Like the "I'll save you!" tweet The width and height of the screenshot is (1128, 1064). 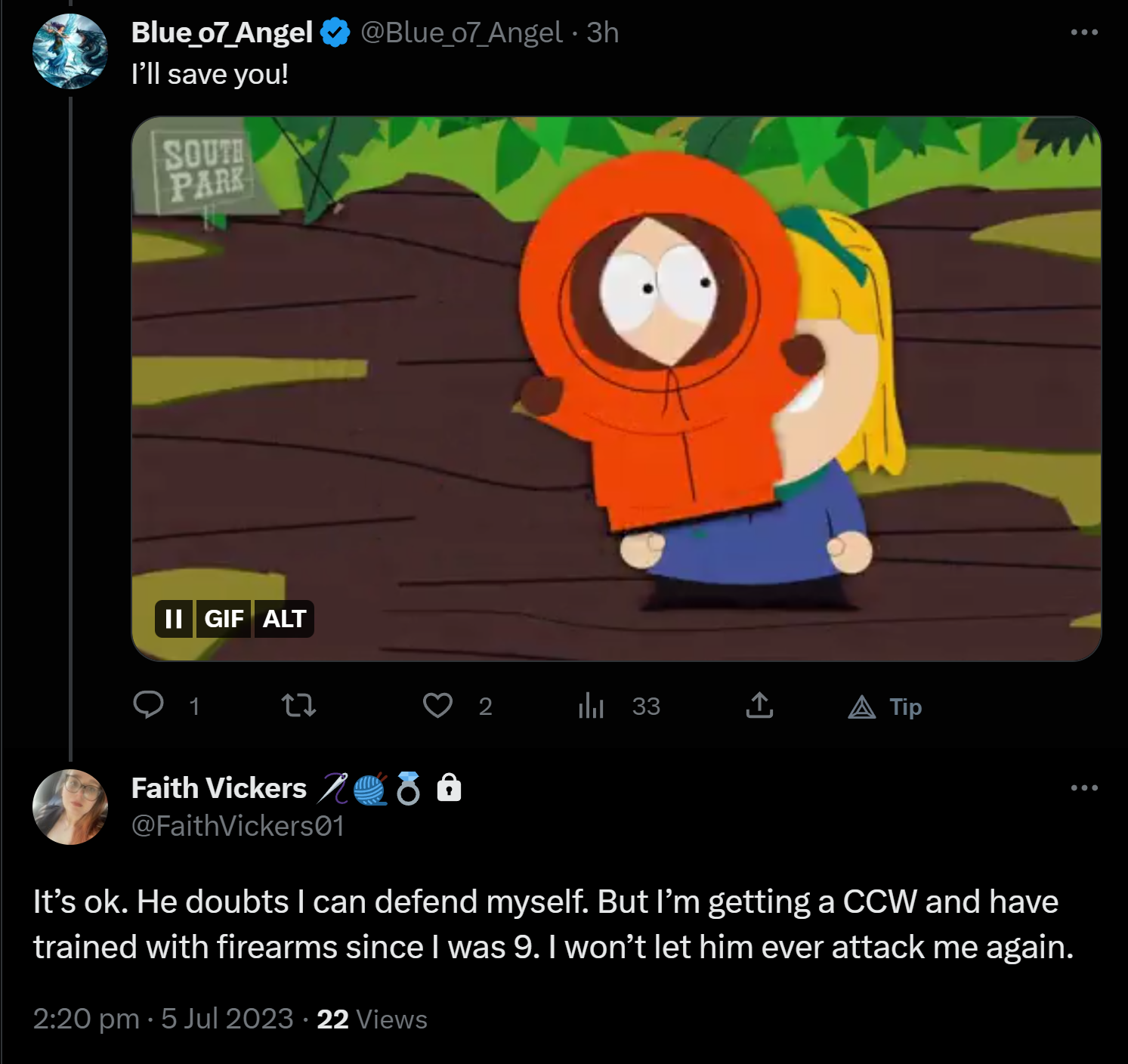click(x=437, y=705)
